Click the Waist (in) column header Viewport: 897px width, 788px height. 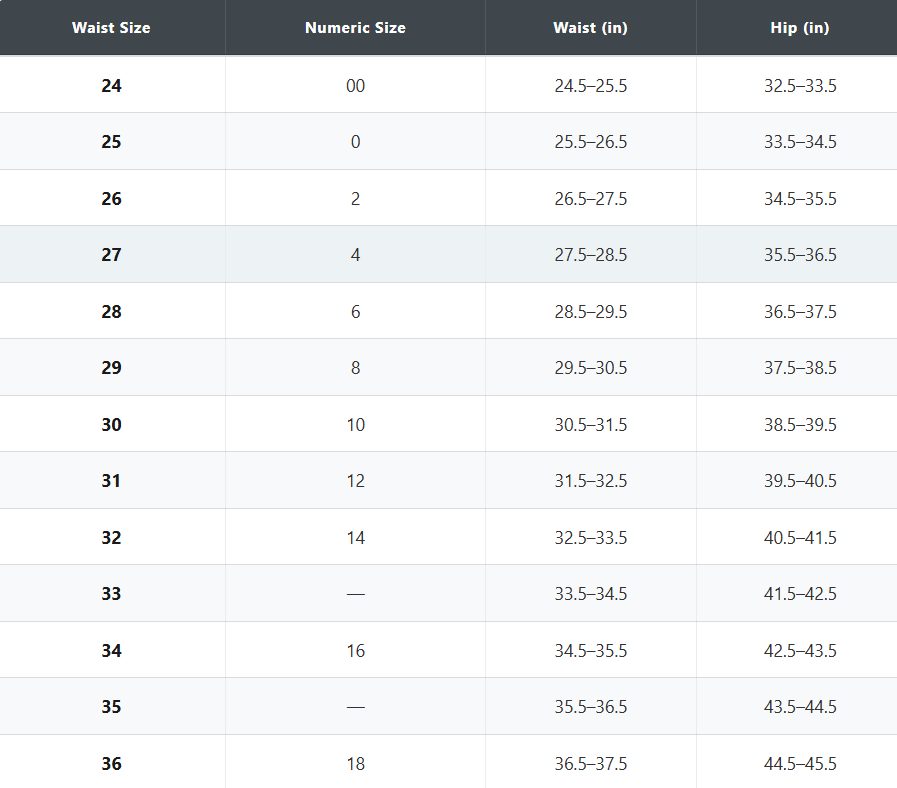(590, 27)
